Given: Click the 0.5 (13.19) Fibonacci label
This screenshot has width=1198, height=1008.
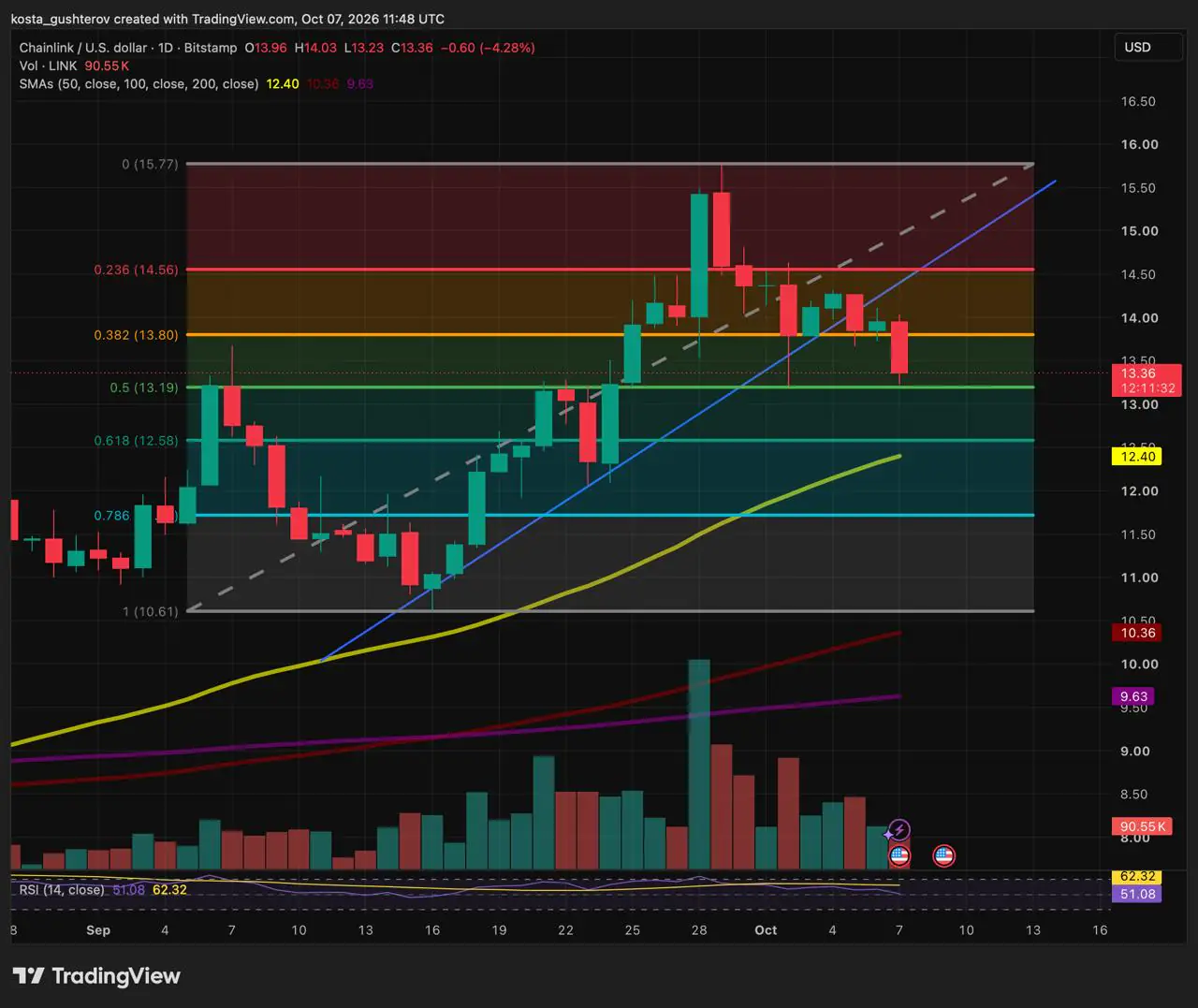Looking at the screenshot, I should point(143,387).
